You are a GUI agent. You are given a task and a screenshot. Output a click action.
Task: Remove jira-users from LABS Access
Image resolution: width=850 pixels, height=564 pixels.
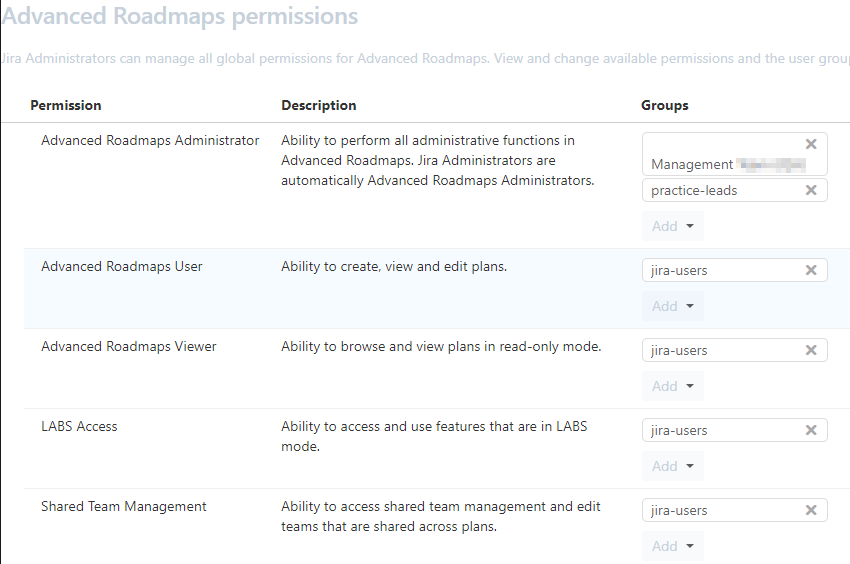click(811, 430)
